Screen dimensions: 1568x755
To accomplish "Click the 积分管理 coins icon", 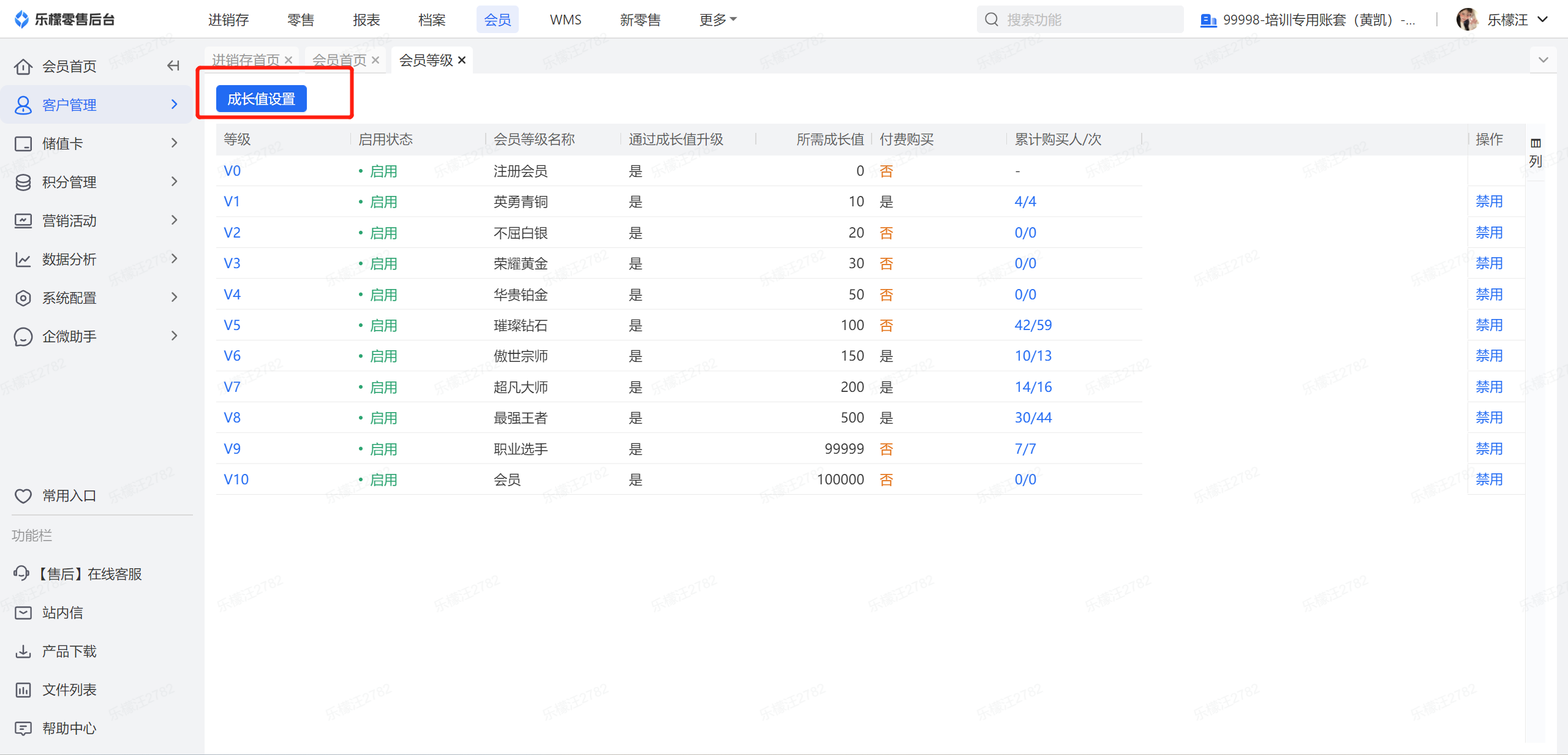I will (23, 182).
